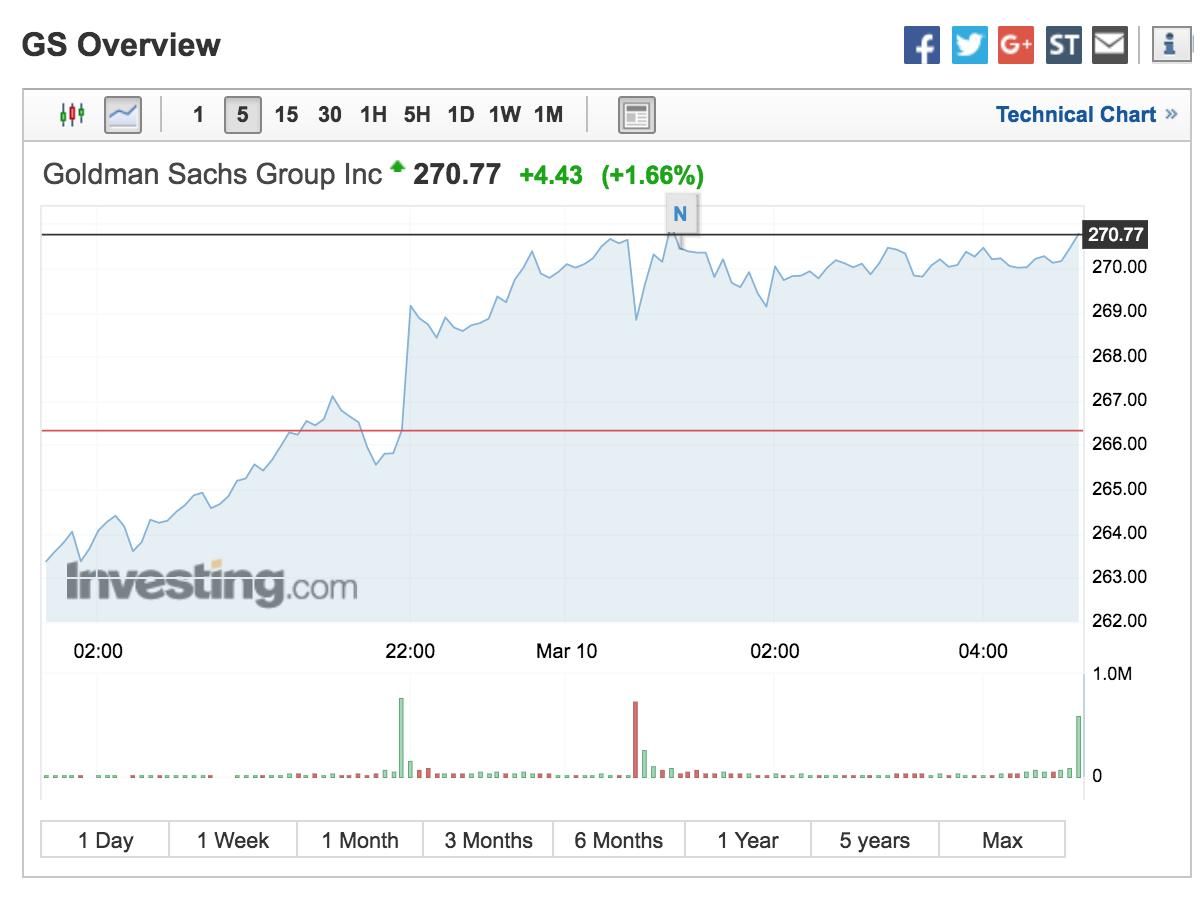Choose the 15 minute interval
The height and width of the screenshot is (898, 1202).
[286, 115]
